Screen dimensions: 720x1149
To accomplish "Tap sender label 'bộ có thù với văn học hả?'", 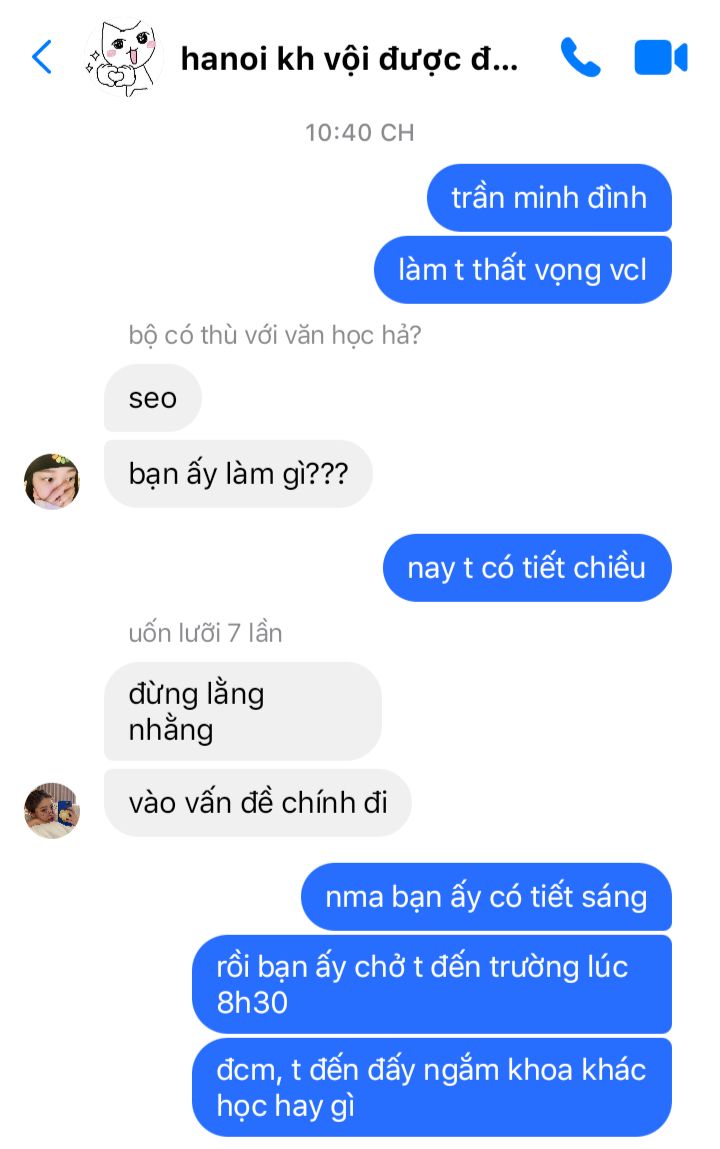I will [275, 335].
